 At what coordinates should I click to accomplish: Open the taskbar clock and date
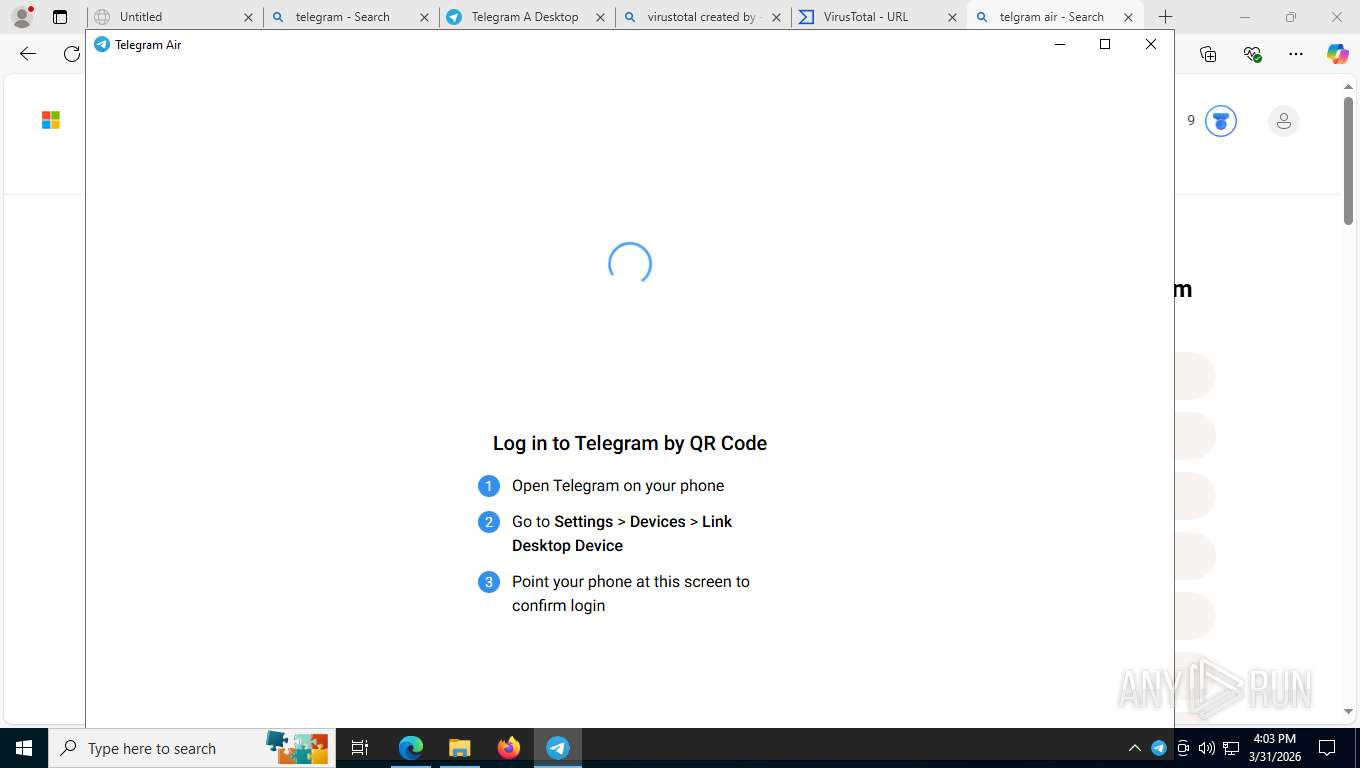(1275, 748)
